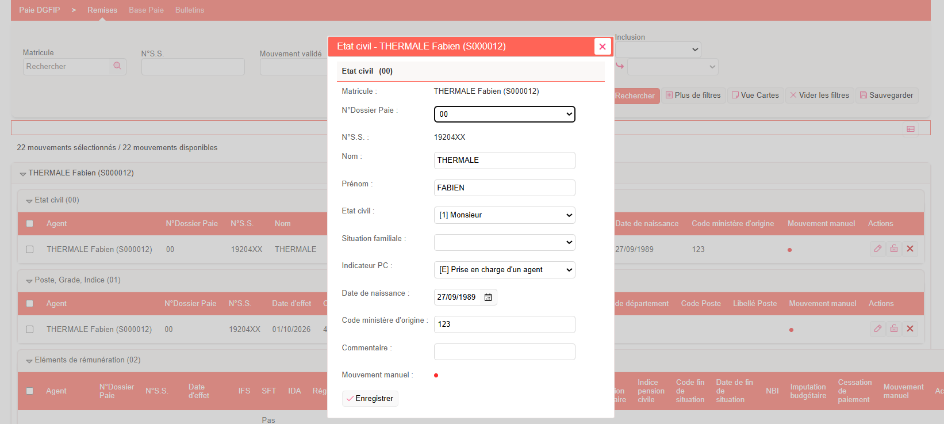The width and height of the screenshot is (944, 424).
Task: Switch to the Base Paie tab
Action: 146,10
